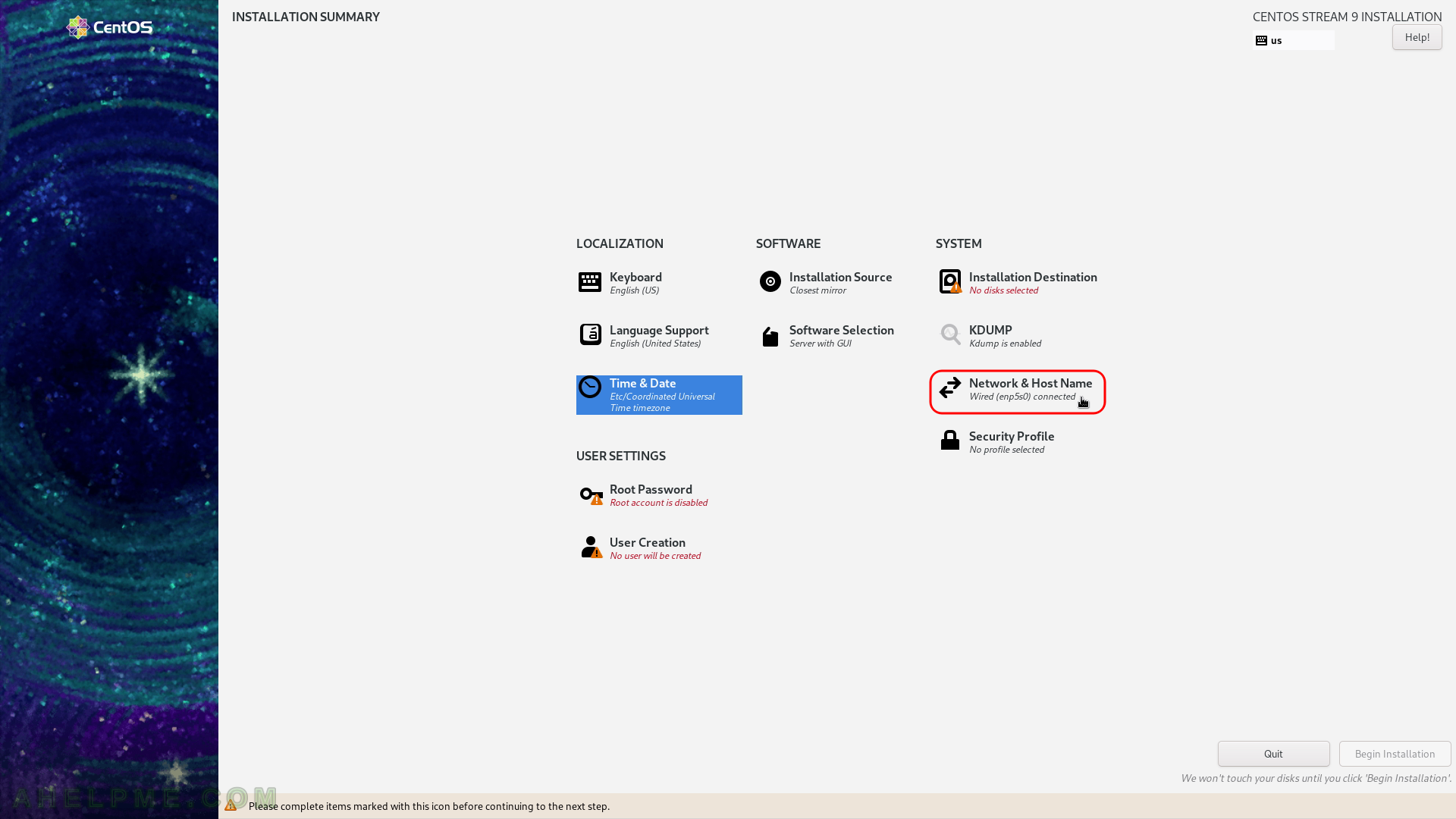Click 'Wired (enp5s0) connected' status text
1456x819 pixels.
pyautogui.click(x=1021, y=397)
